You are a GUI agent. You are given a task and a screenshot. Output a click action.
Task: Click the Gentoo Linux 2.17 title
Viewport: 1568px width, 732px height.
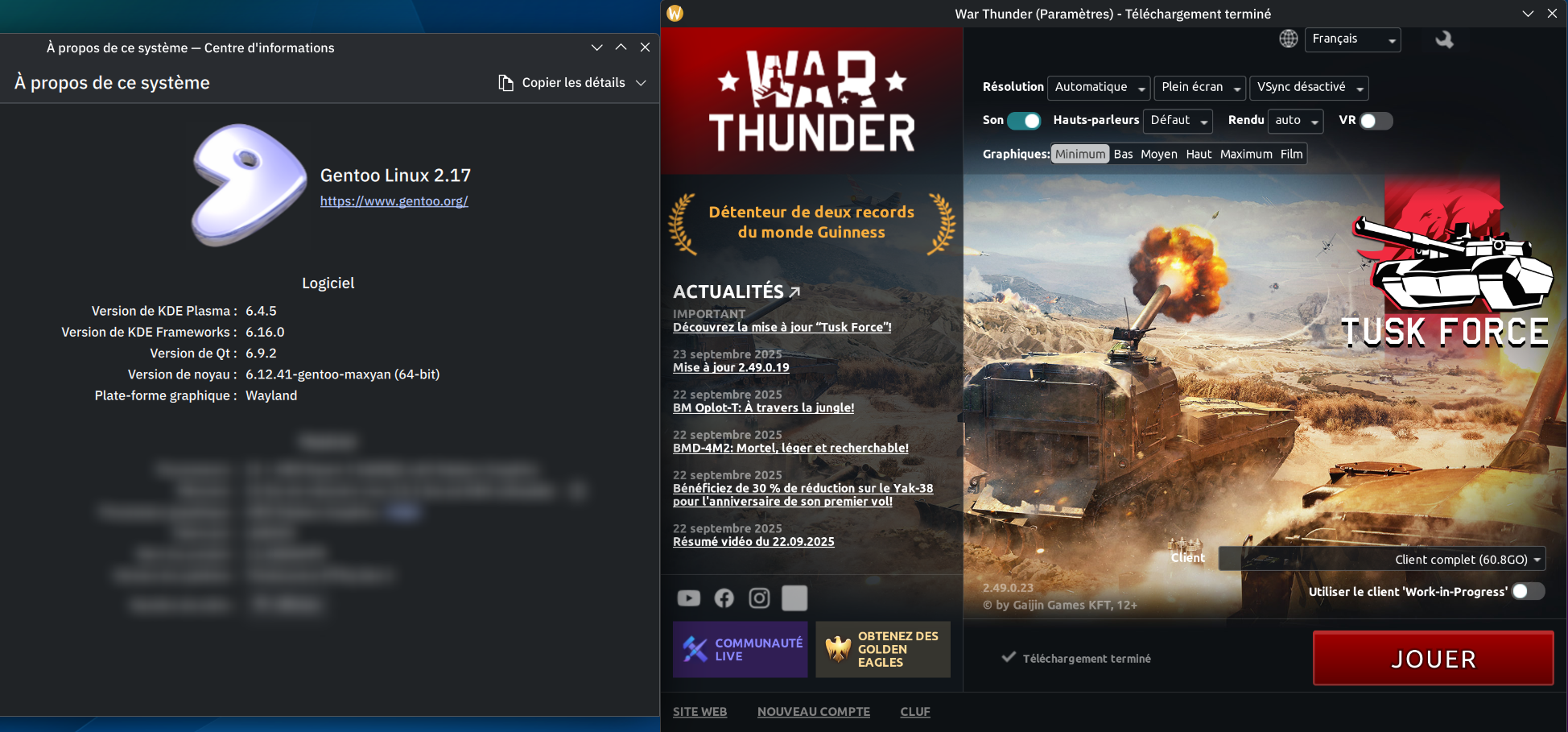[395, 176]
